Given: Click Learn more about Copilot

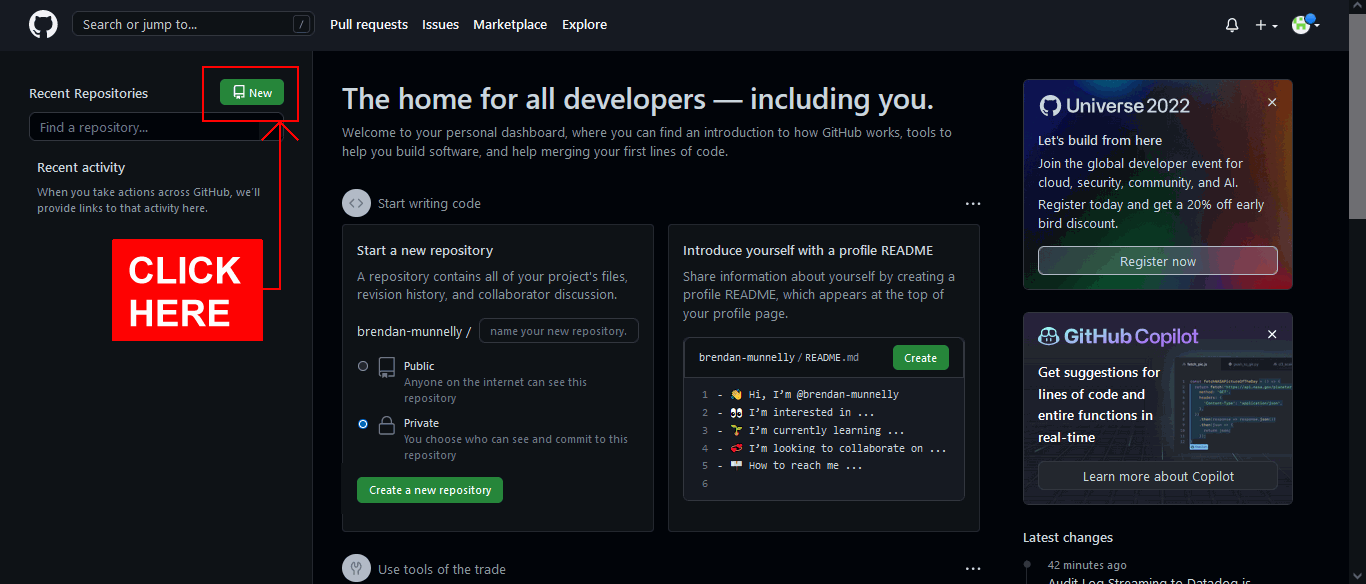Looking at the screenshot, I should coord(1157,476).
